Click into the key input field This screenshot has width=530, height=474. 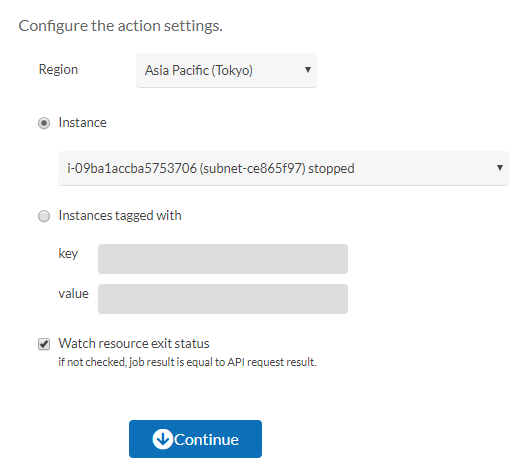(223, 259)
